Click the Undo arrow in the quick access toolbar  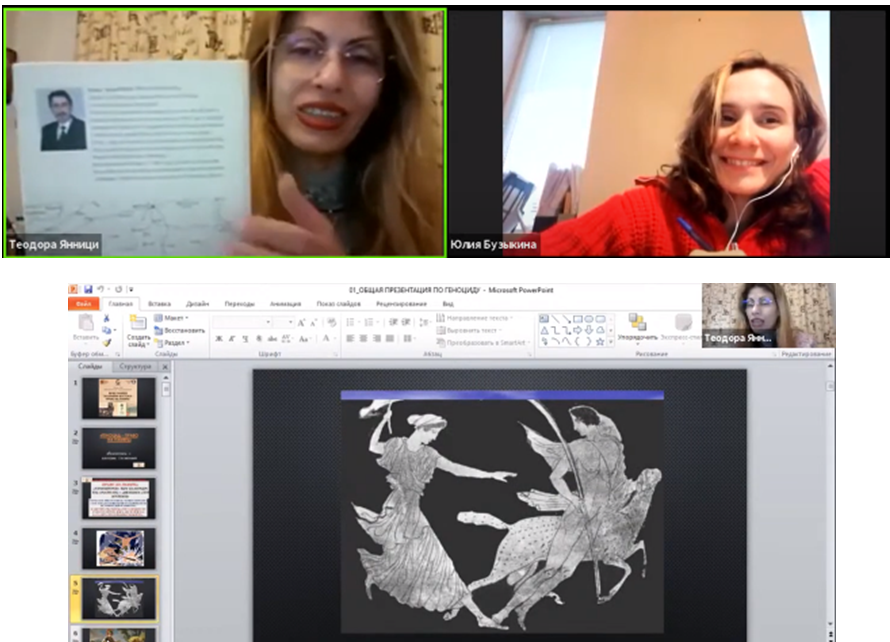click(100, 289)
